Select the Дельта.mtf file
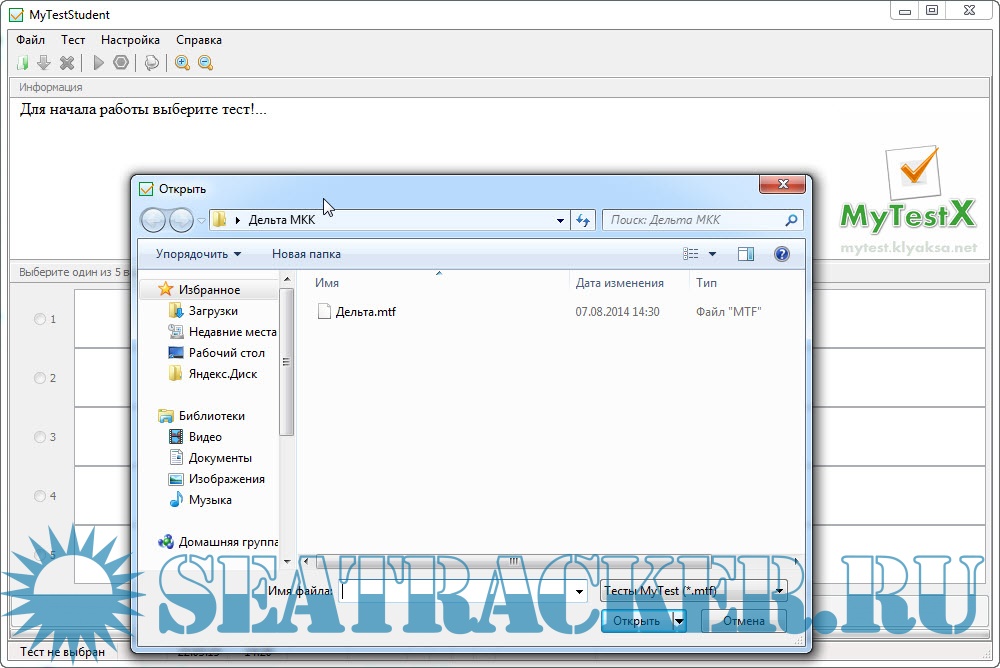Image resolution: width=1000 pixels, height=668 pixels. tap(365, 312)
